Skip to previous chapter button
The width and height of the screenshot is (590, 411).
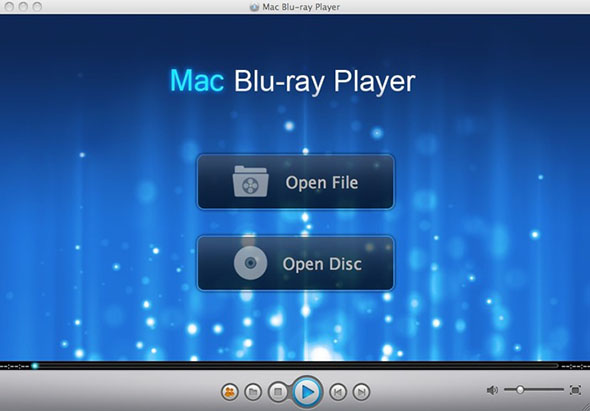click(338, 392)
